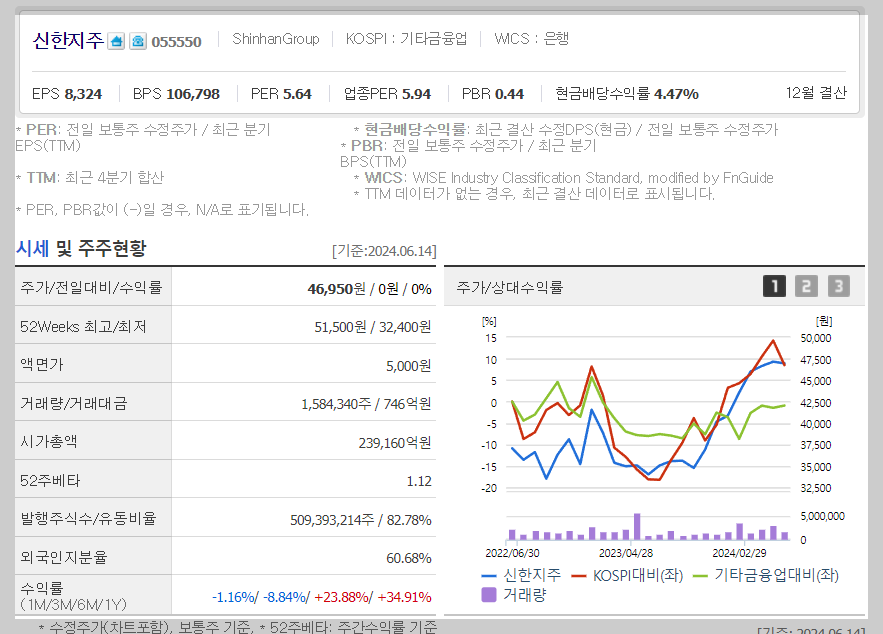The image size is (883, 634).
Task: Select 52주베타 value 1.12
Action: pos(419,481)
